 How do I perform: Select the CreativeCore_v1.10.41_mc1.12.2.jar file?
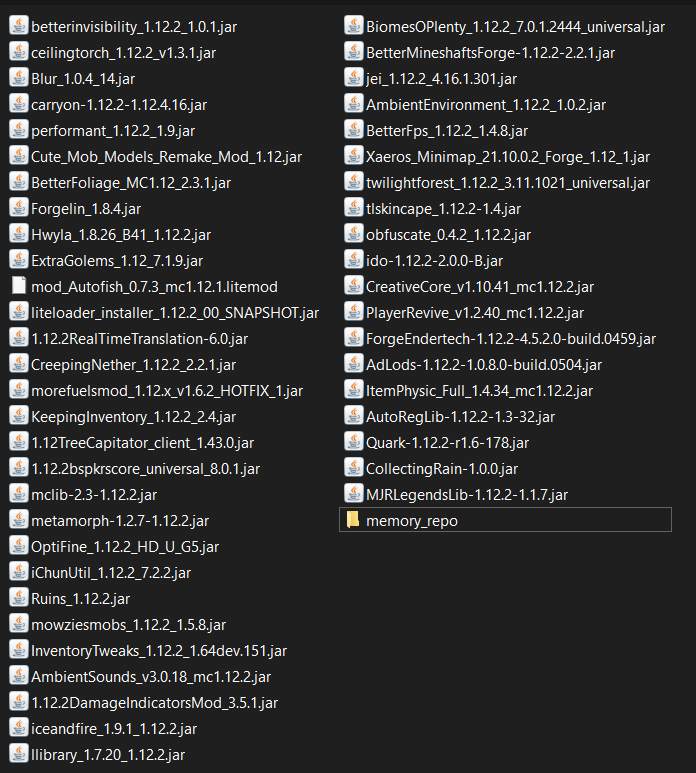tap(479, 286)
